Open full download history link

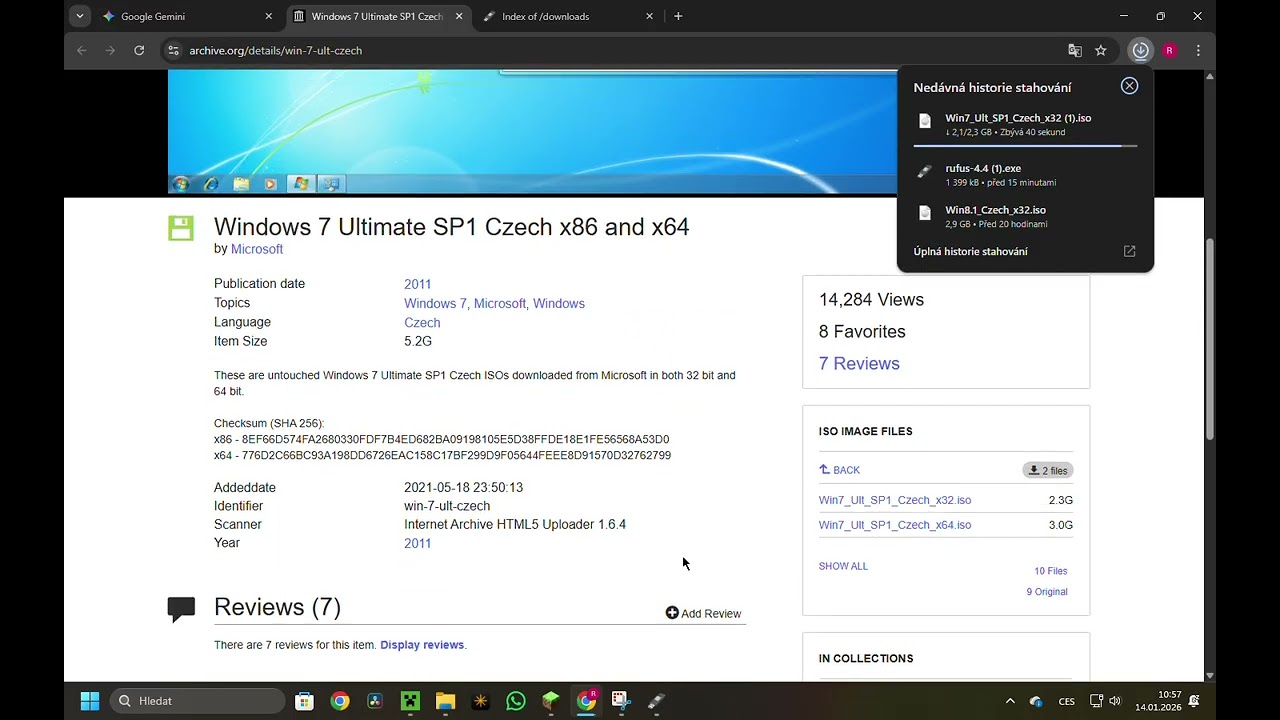click(970, 252)
